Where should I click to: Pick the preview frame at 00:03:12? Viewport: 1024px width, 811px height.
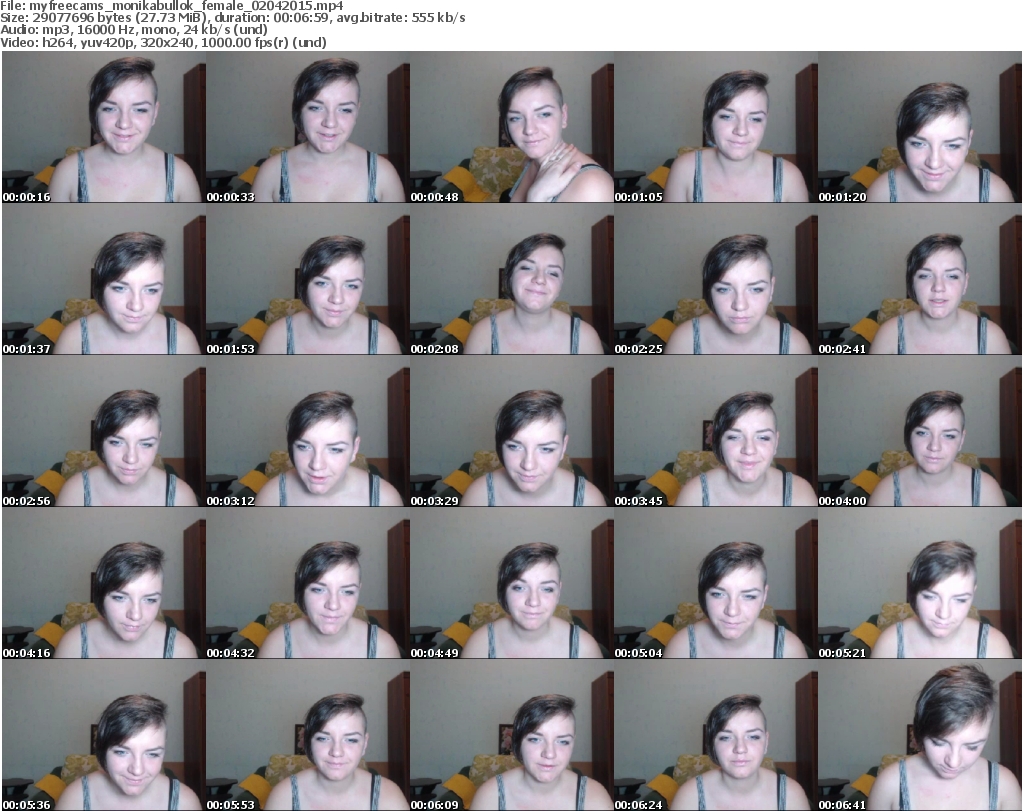(x=308, y=431)
